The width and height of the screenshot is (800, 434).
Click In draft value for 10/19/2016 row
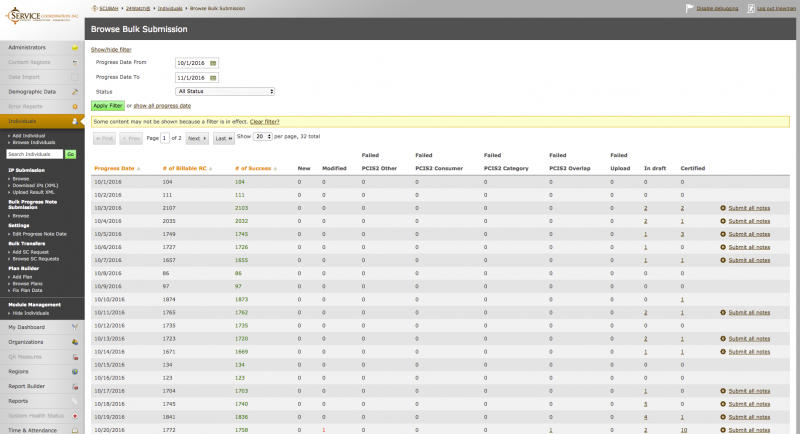pyautogui.click(x=645, y=417)
